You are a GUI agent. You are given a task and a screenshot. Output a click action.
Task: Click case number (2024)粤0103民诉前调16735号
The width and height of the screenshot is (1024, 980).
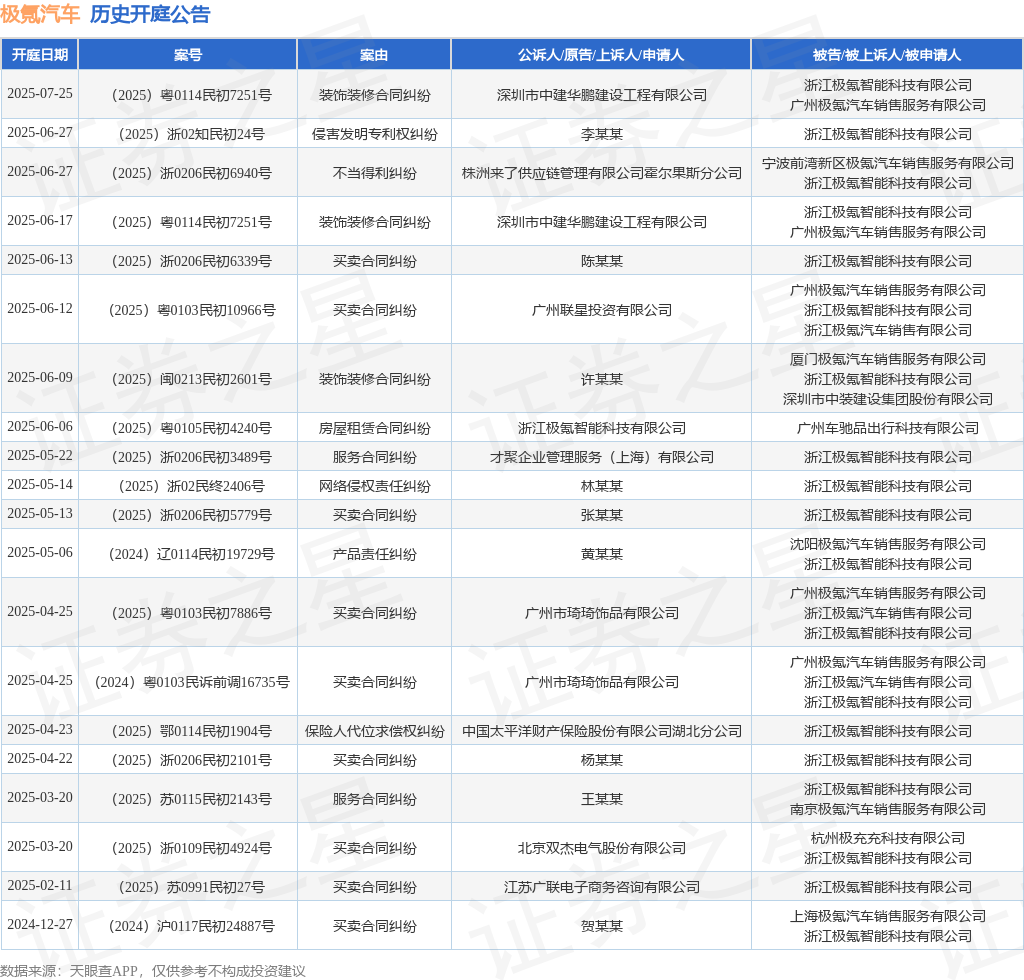(191, 682)
